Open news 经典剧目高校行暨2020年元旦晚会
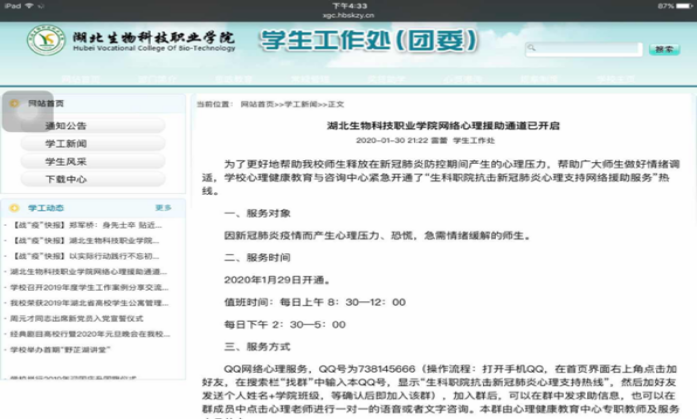Image resolution: width=697 pixels, height=419 pixels. coord(90,334)
